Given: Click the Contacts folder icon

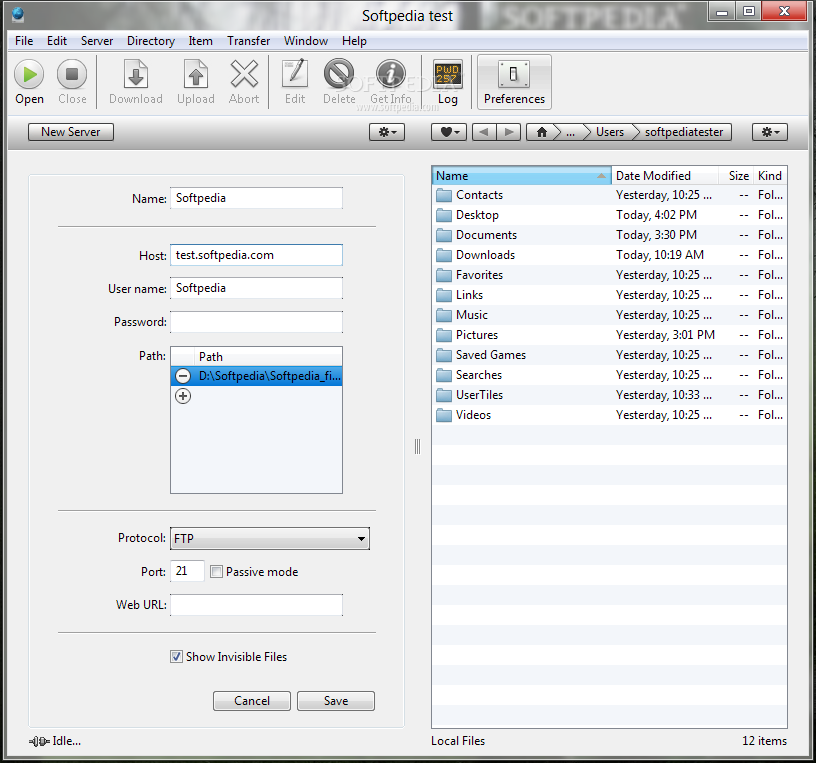Looking at the screenshot, I should (444, 195).
